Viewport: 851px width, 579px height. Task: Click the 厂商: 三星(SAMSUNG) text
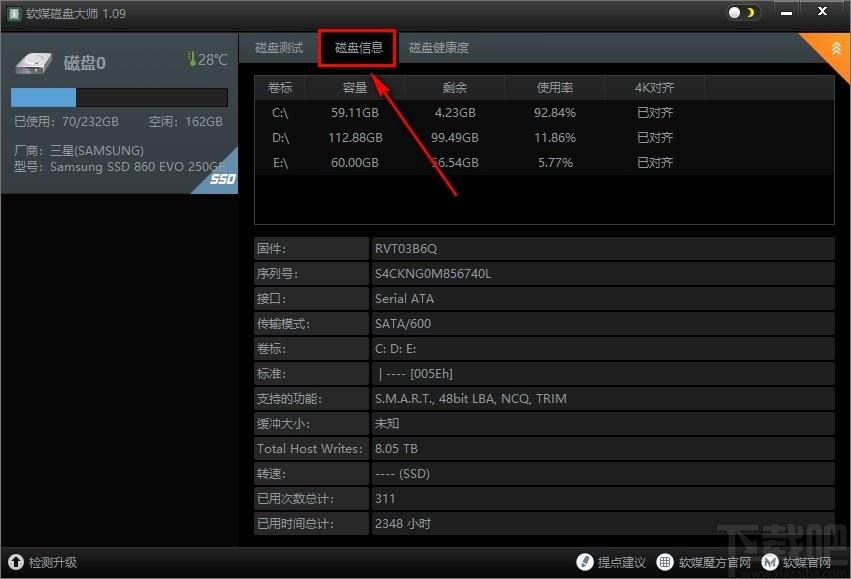79,150
